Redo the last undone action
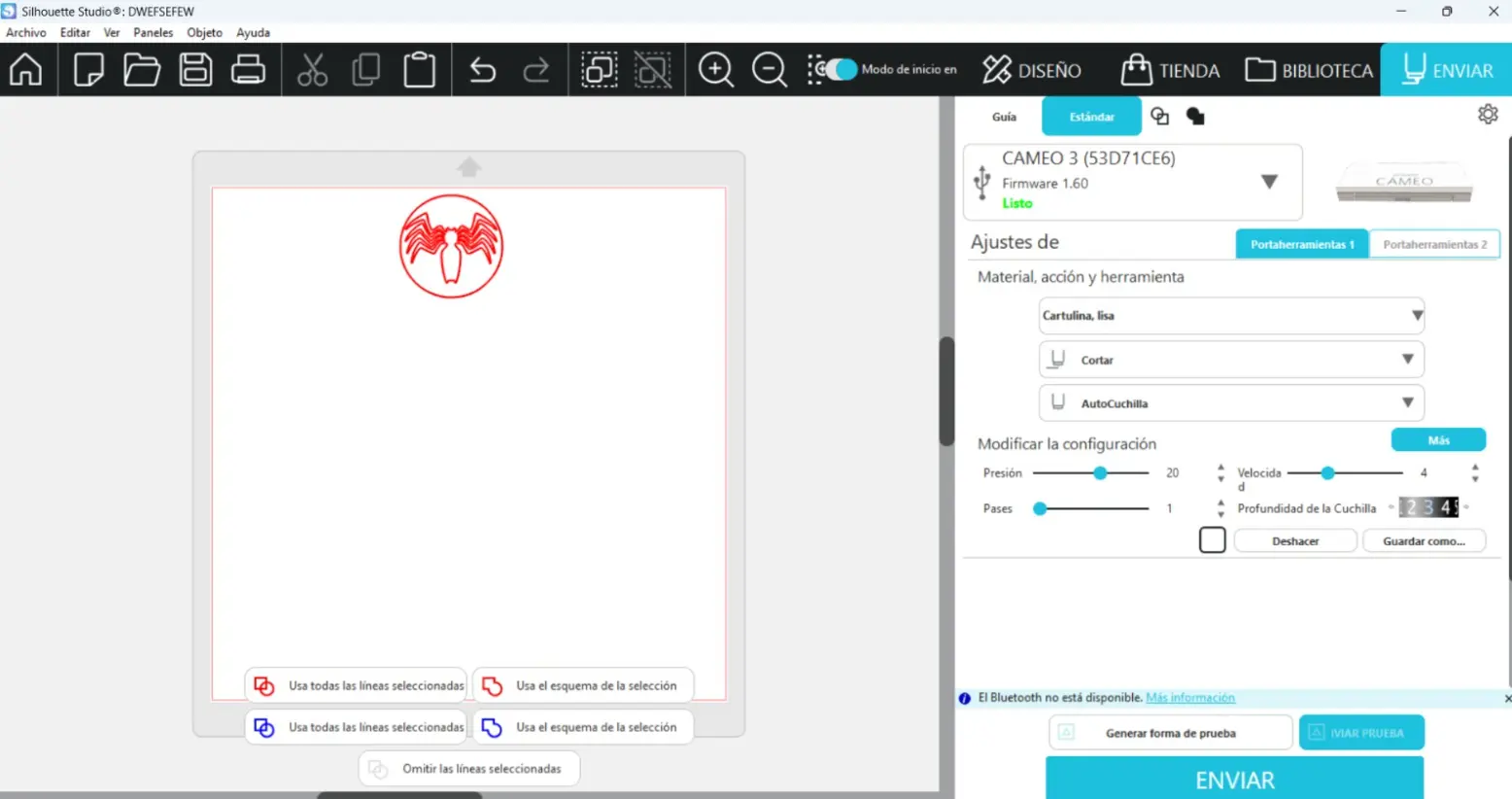Image resolution: width=1512 pixels, height=799 pixels. pos(536,70)
